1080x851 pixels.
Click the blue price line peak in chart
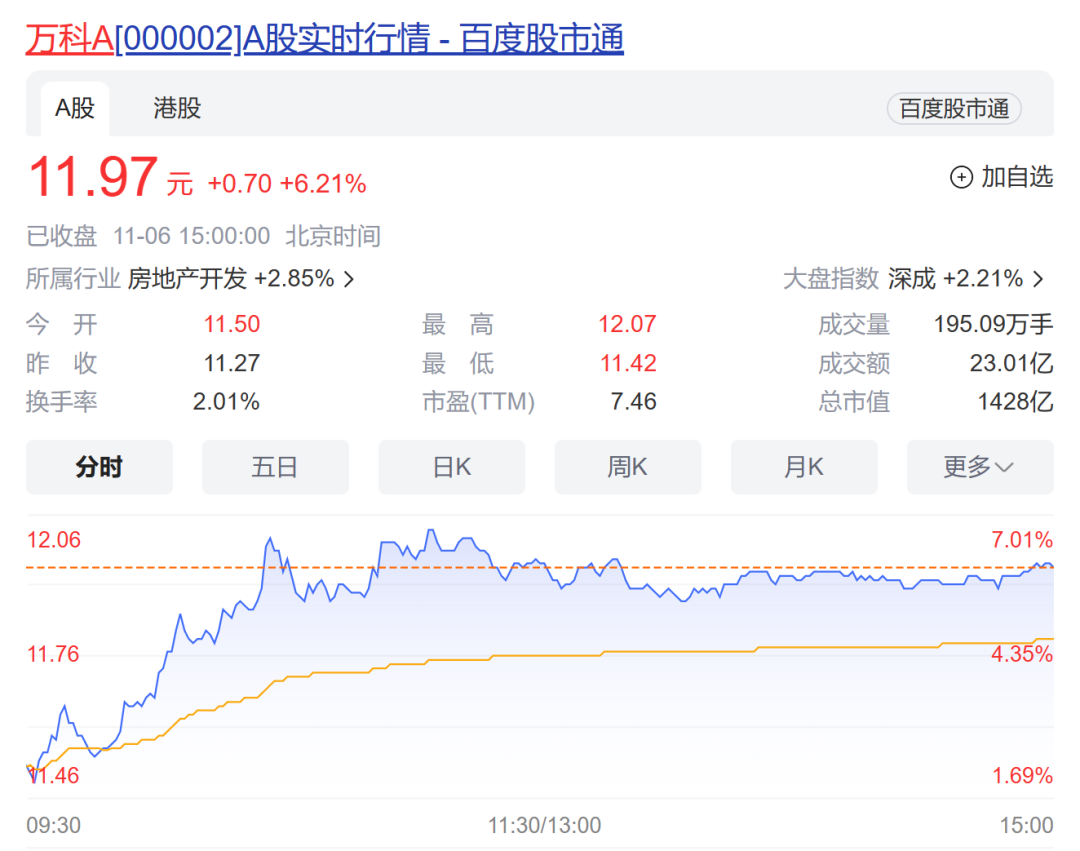pyautogui.click(x=431, y=531)
